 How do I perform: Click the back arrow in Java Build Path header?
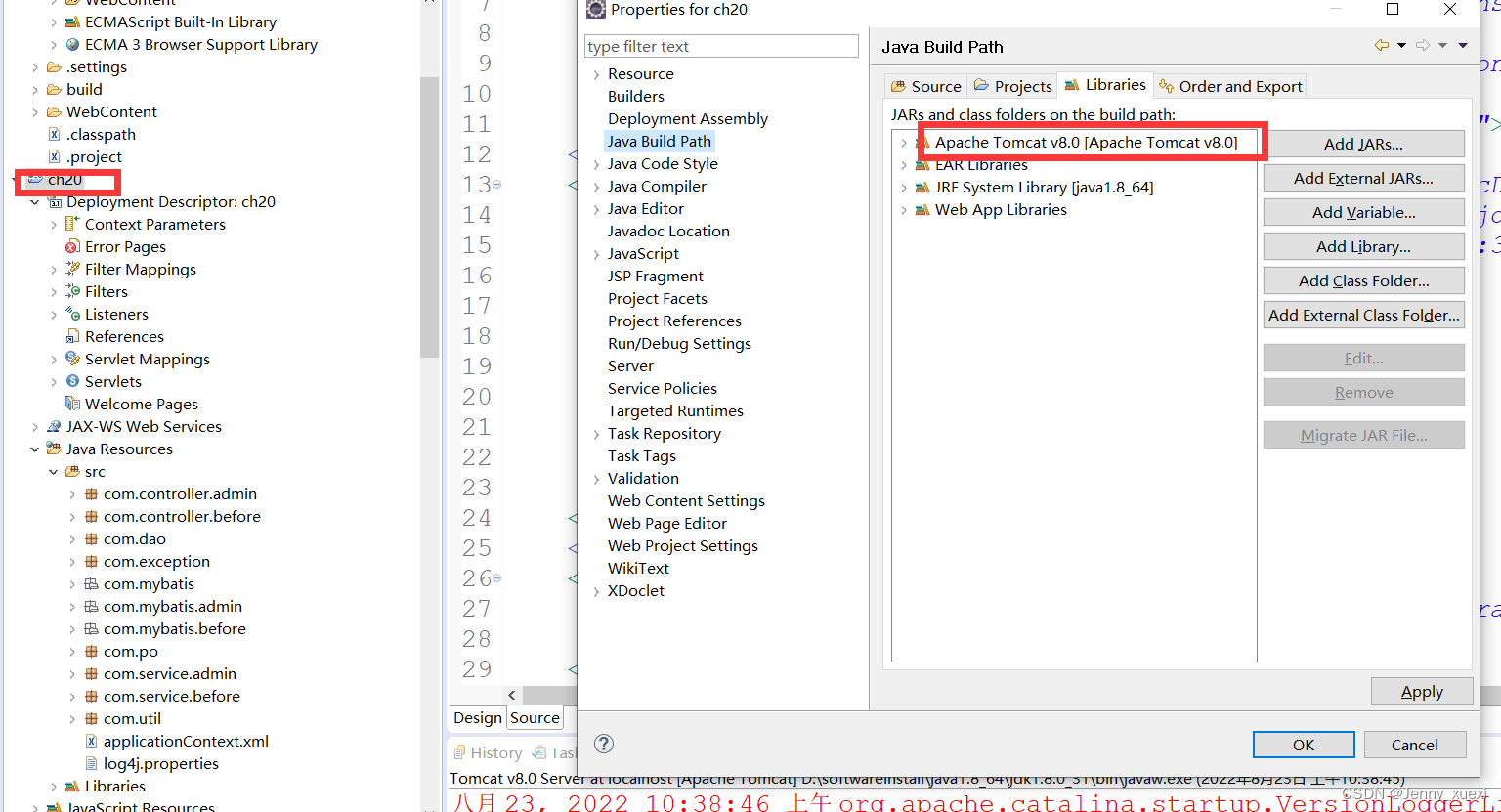point(1381,46)
